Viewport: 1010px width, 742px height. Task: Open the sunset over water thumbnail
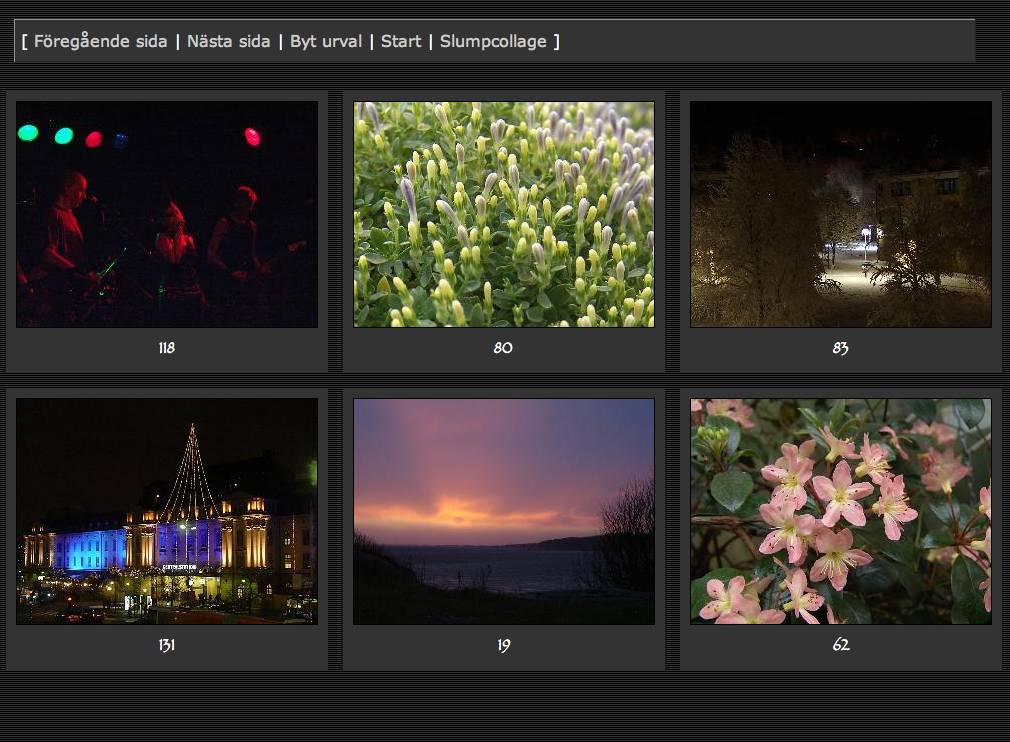pos(504,511)
